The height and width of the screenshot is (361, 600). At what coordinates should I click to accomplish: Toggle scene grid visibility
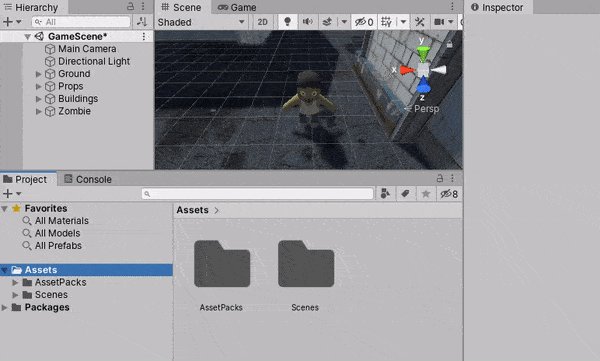coord(387,22)
